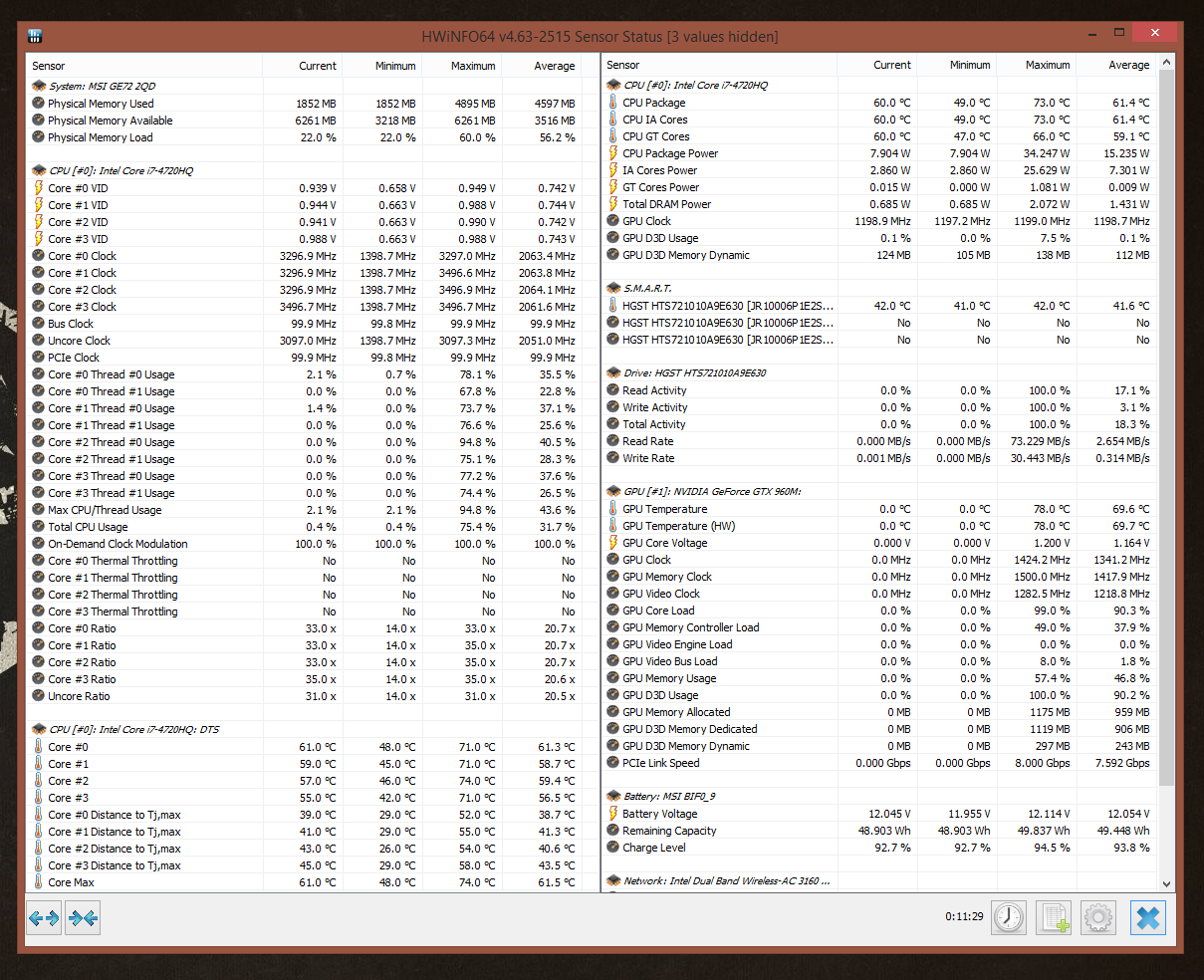Viewport: 1204px width, 980px height.
Task: Click the lightning icon beside IA Cores Power
Action: (612, 170)
